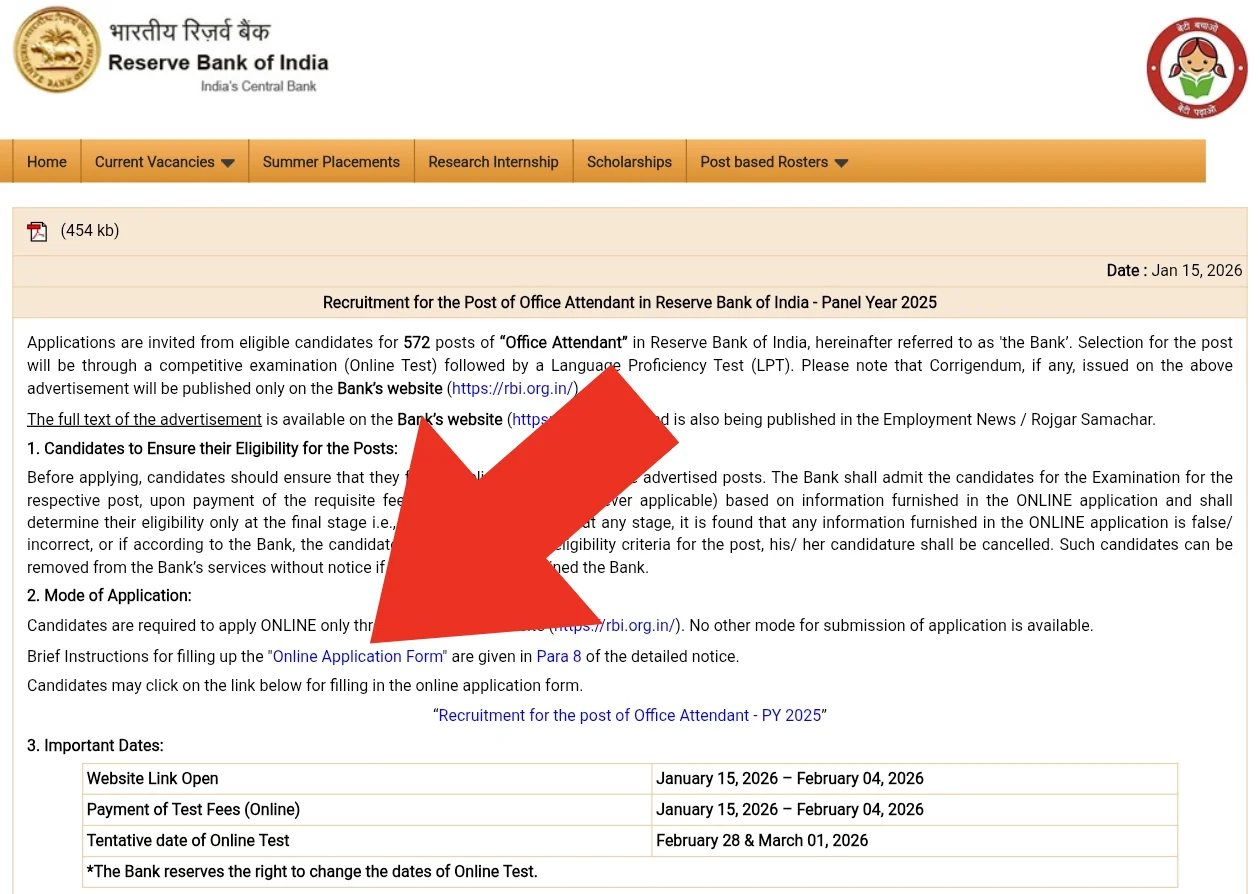The image size is (1260, 894).
Task: Expand the Current Vacancies dropdown arrow
Action: point(228,163)
